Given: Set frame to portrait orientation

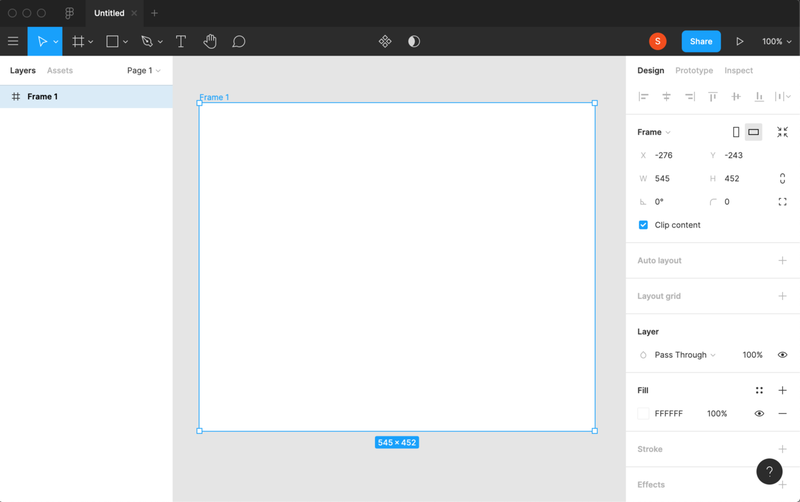Looking at the screenshot, I should (736, 132).
